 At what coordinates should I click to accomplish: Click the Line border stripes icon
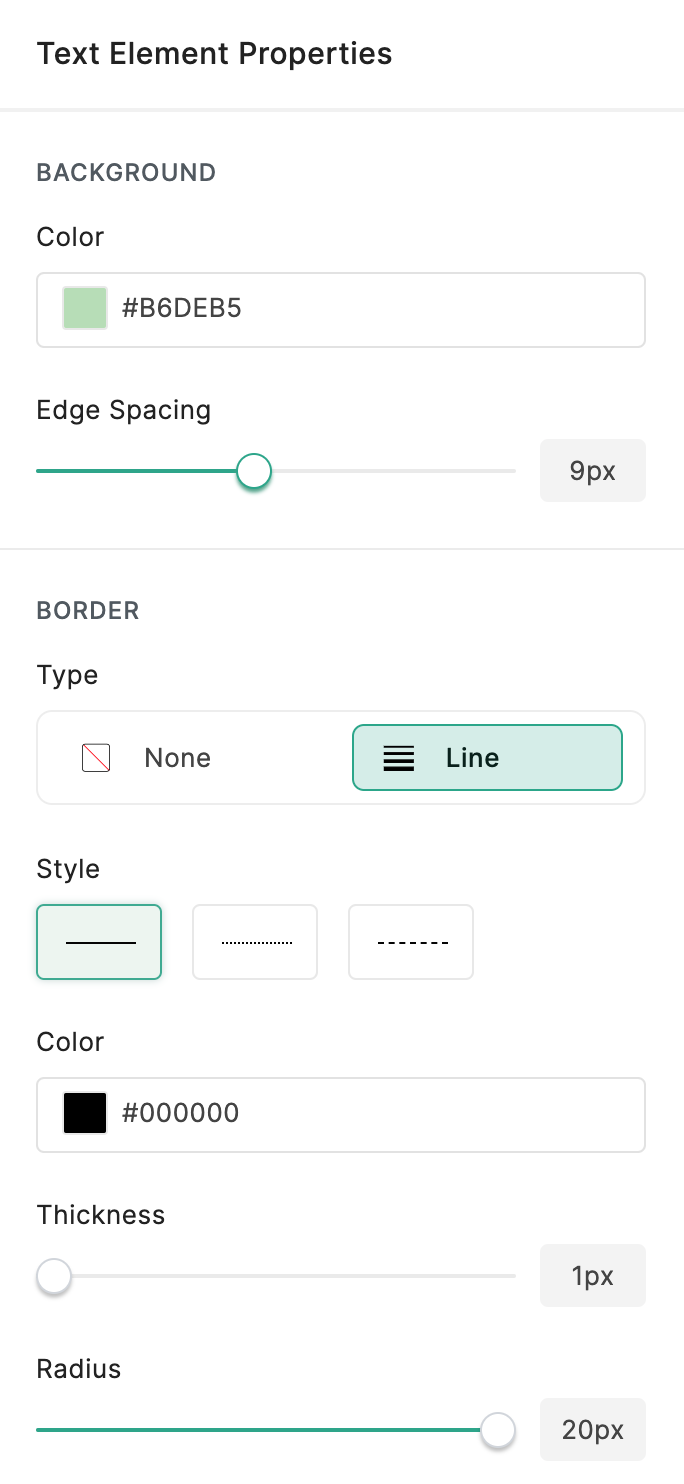pyautogui.click(x=399, y=758)
